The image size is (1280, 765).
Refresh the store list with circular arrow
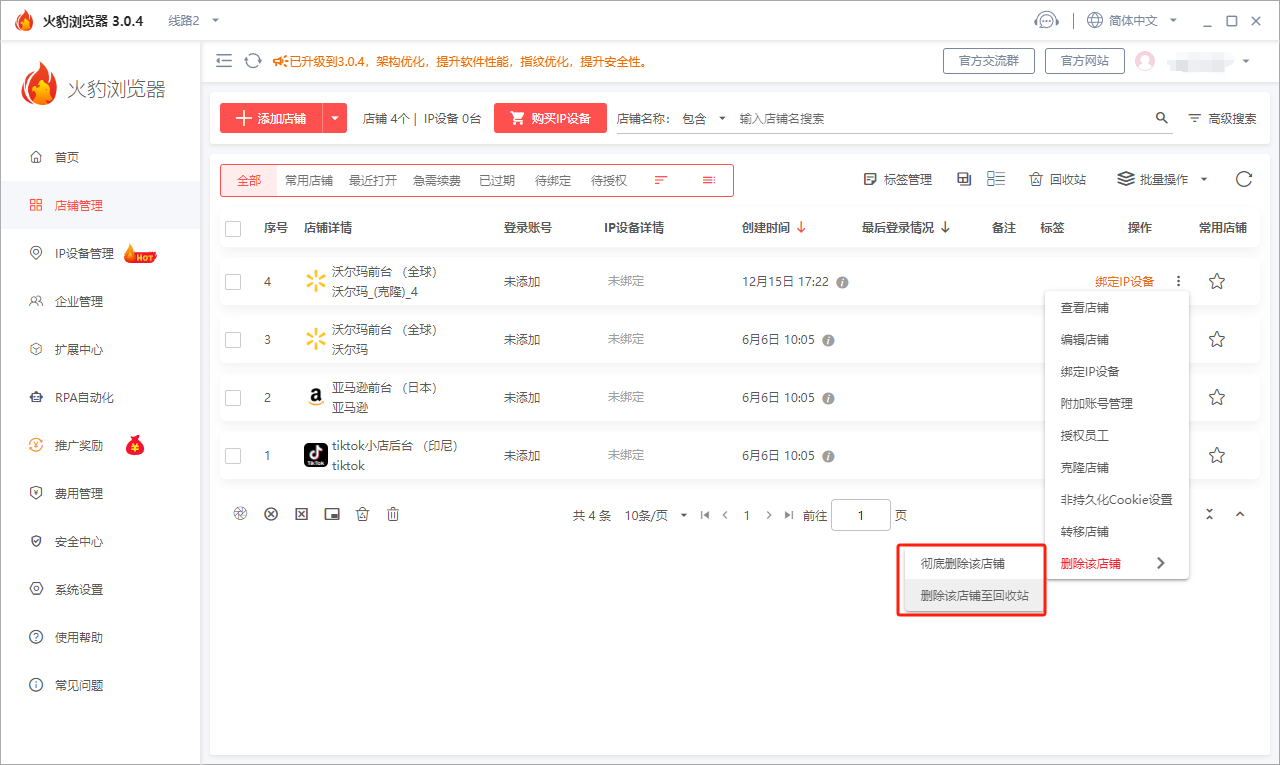(x=1243, y=180)
